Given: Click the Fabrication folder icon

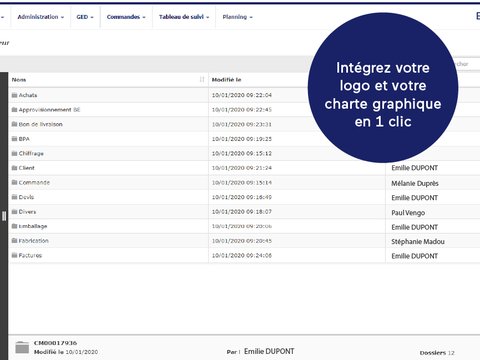Looking at the screenshot, I should pyautogui.click(x=14, y=241).
